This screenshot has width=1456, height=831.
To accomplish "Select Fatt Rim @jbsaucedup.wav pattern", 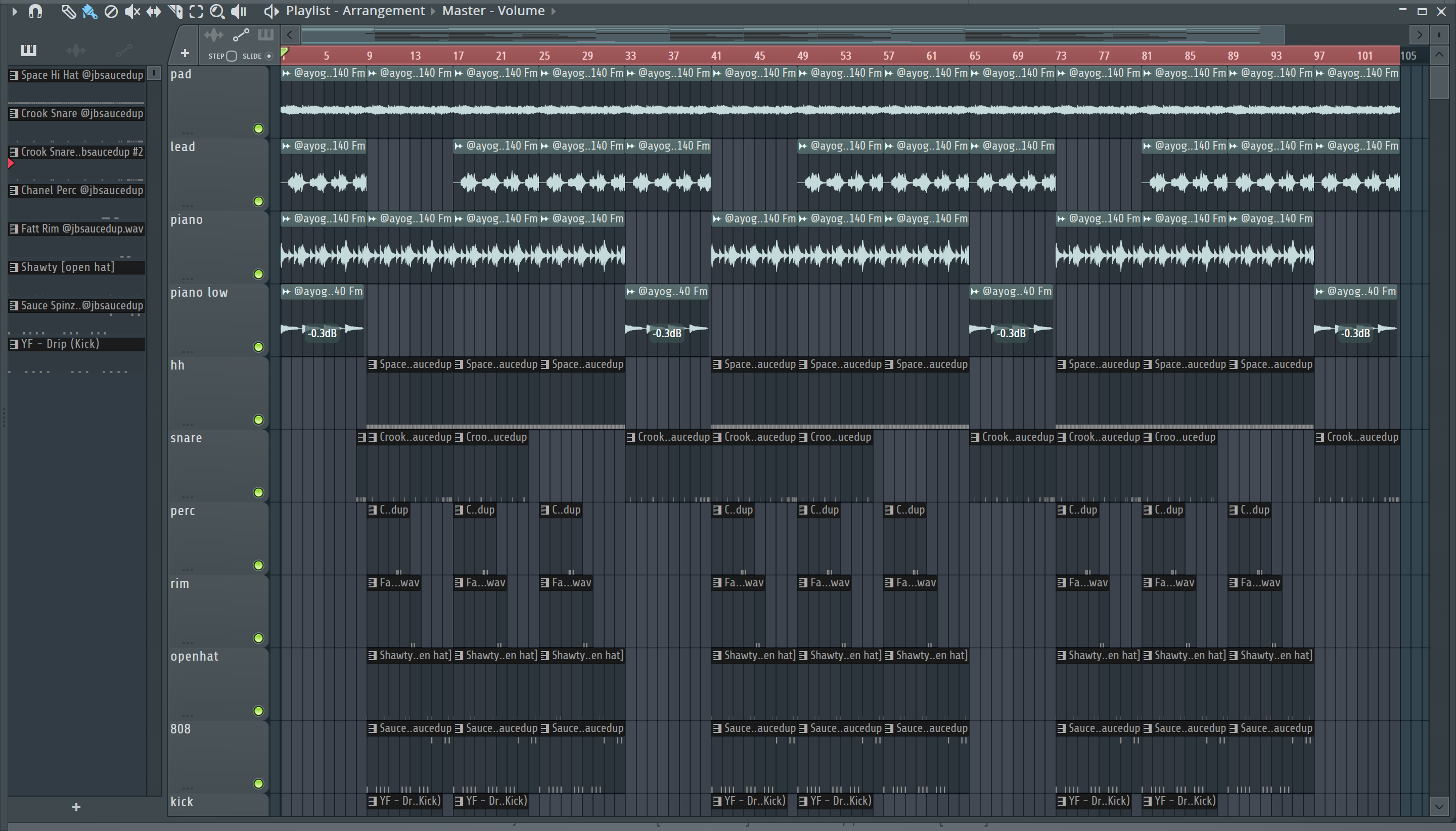I will coord(76,229).
